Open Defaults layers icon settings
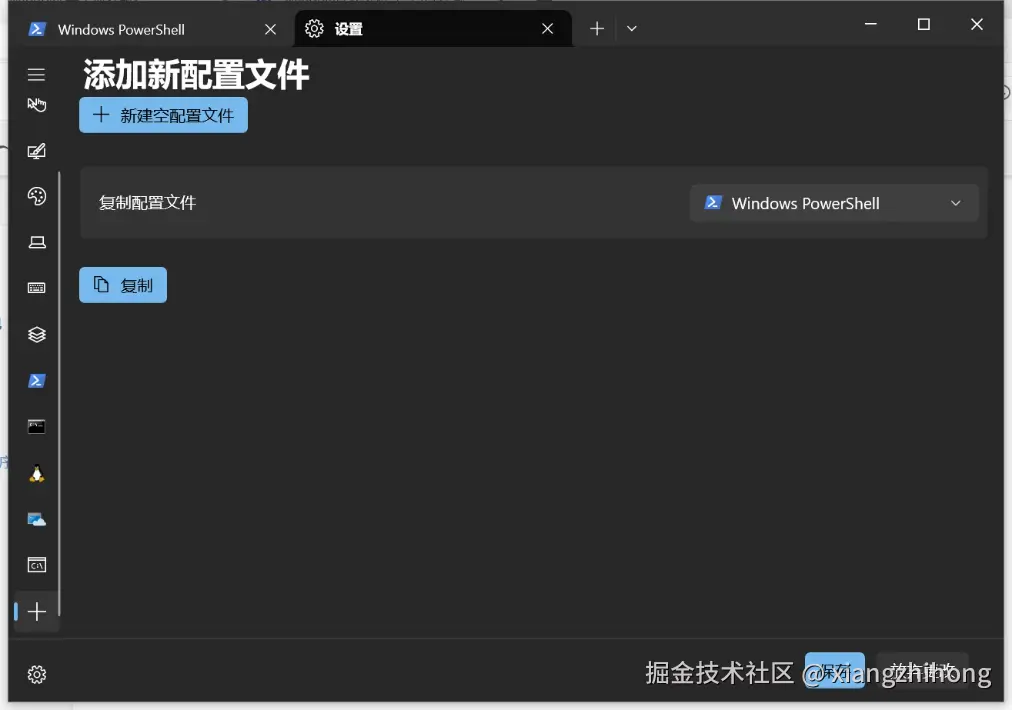This screenshot has height=710, width=1012. (x=37, y=334)
